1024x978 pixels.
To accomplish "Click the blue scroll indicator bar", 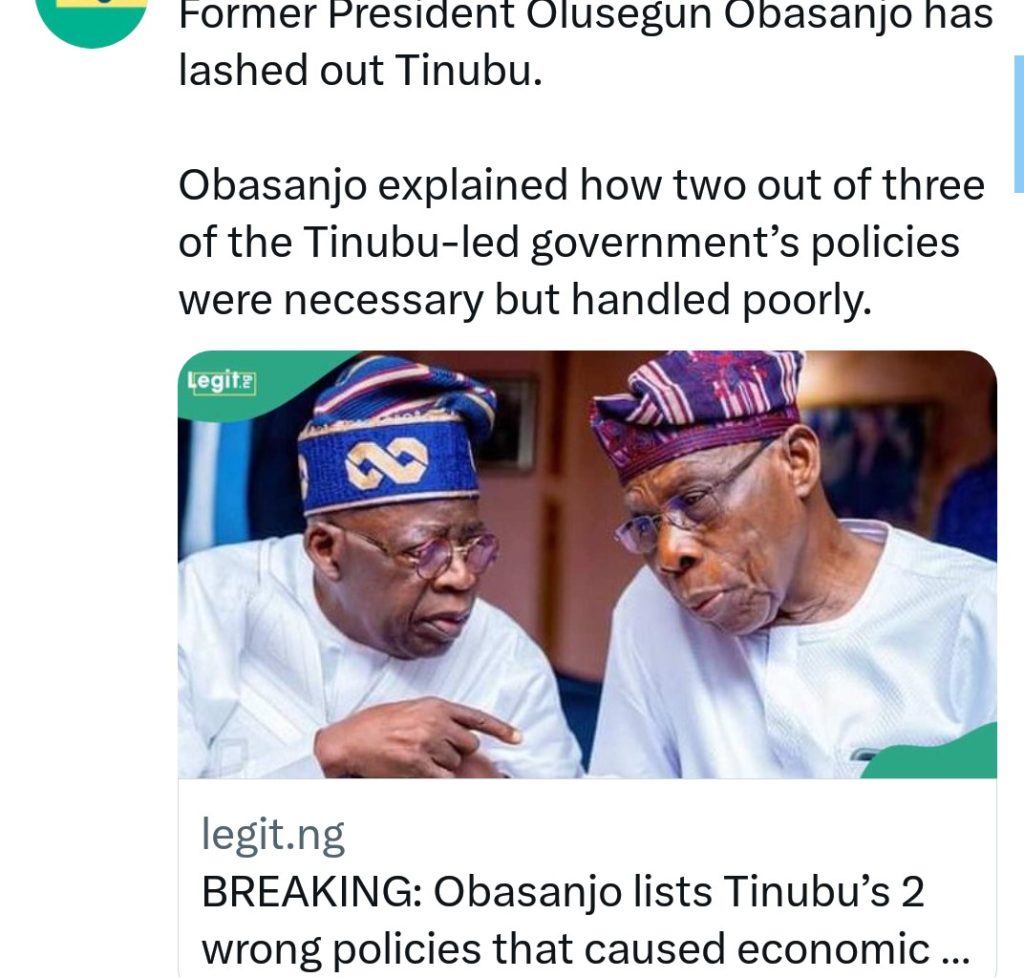I will click(x=1018, y=123).
